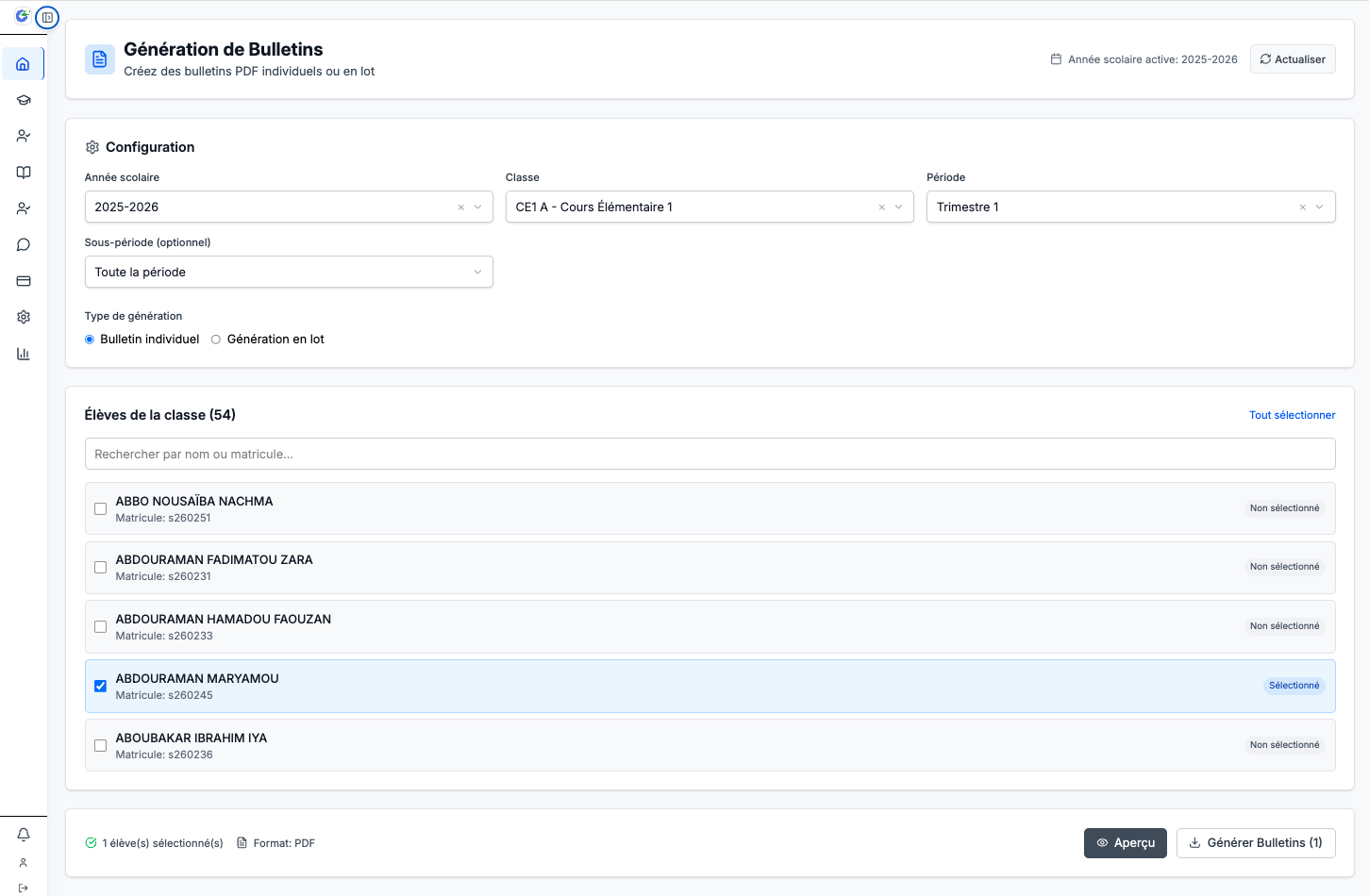View statistics via the bar chart icon
Screen dimensions: 1369x896
23,353
